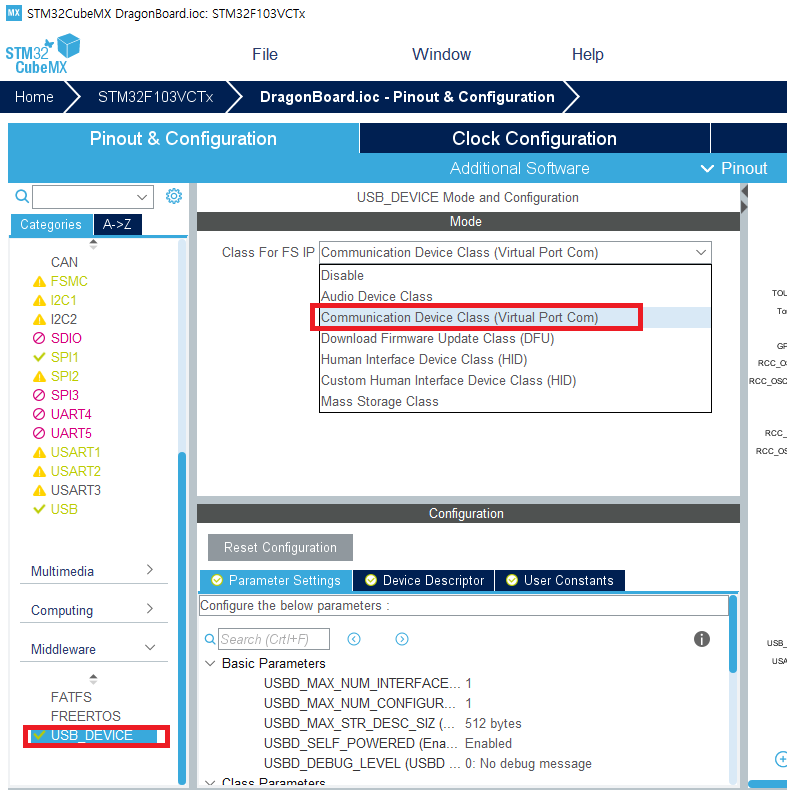Screen dimensions: 787x795
Task: Click DragonBoard.ioc breadcrumb item
Action: pyautogui.click(x=407, y=97)
